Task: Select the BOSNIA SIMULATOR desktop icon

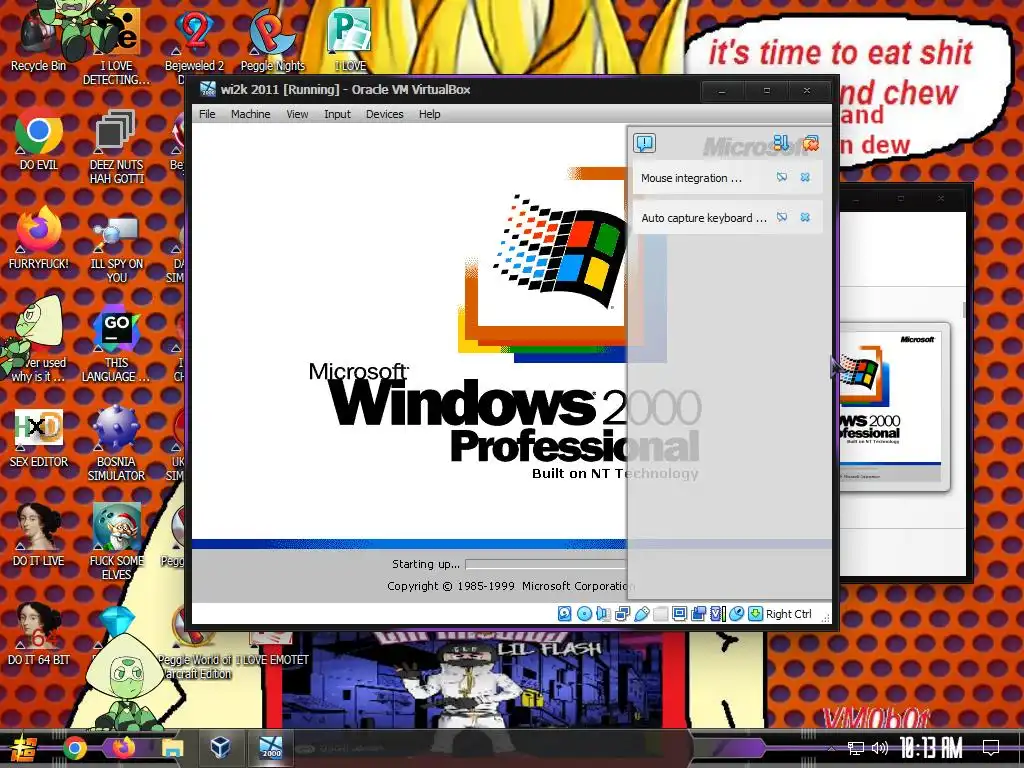Action: (116, 444)
